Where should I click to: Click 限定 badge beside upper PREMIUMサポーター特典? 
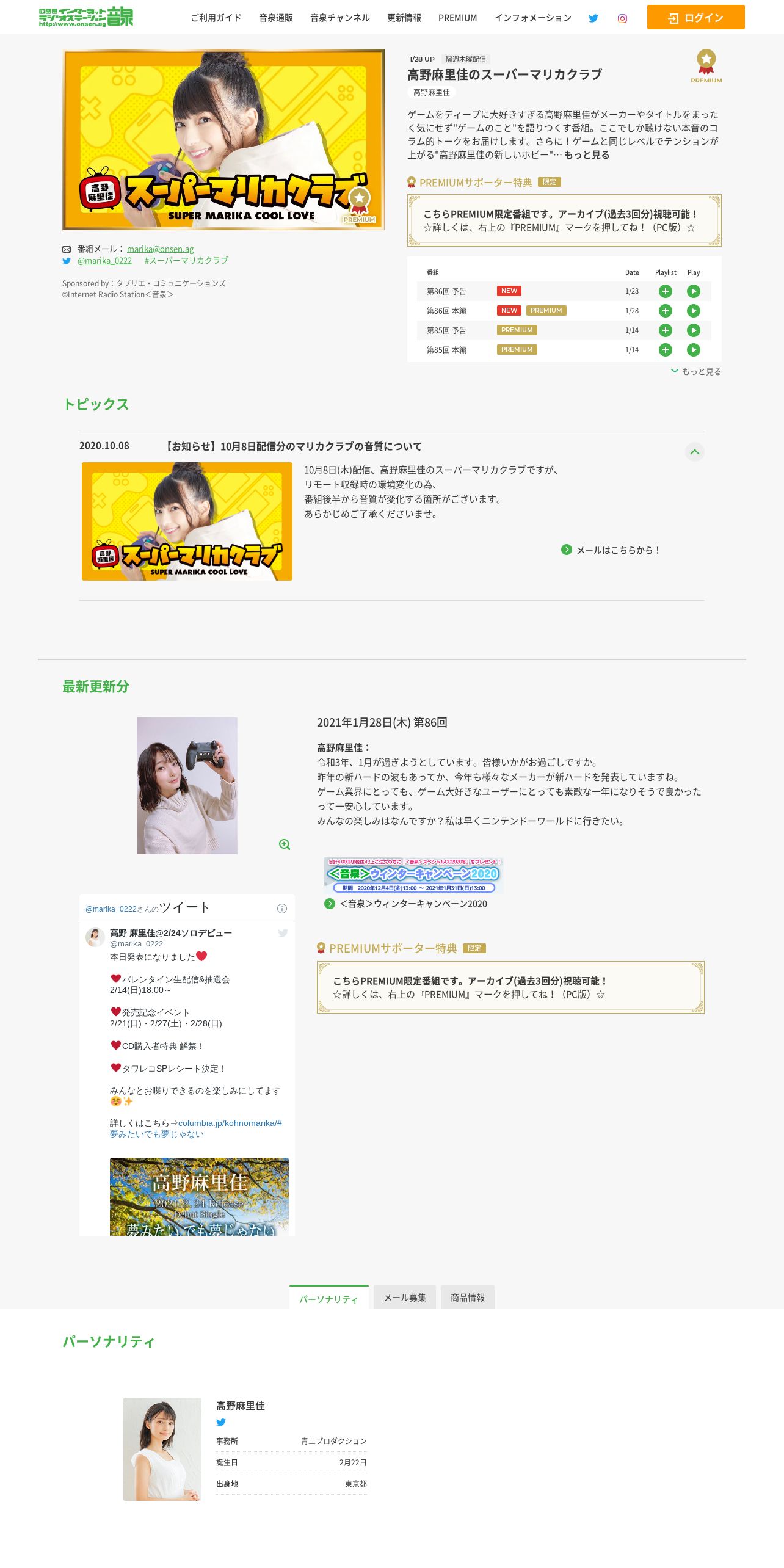pyautogui.click(x=550, y=182)
